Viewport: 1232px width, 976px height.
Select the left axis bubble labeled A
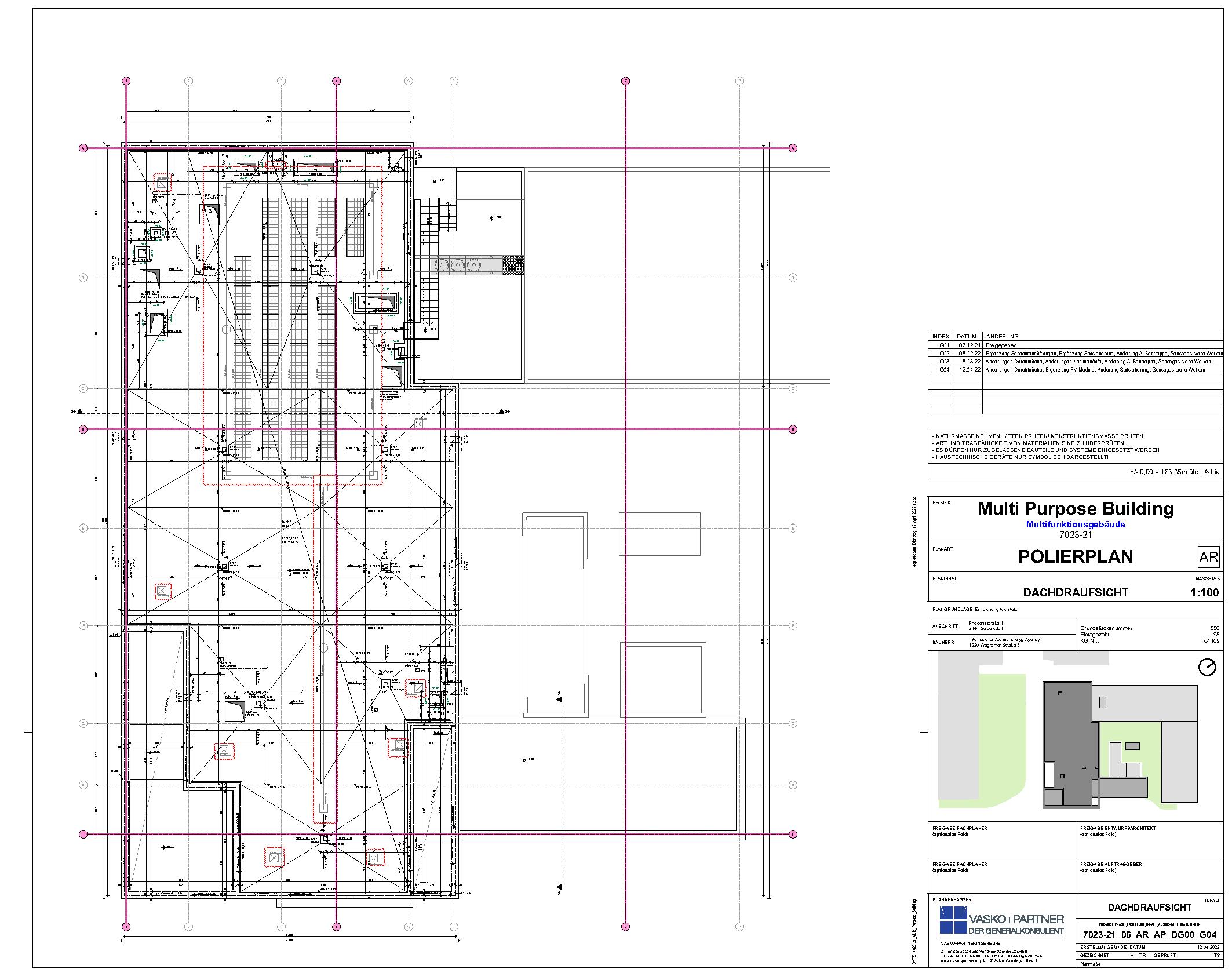pos(83,148)
